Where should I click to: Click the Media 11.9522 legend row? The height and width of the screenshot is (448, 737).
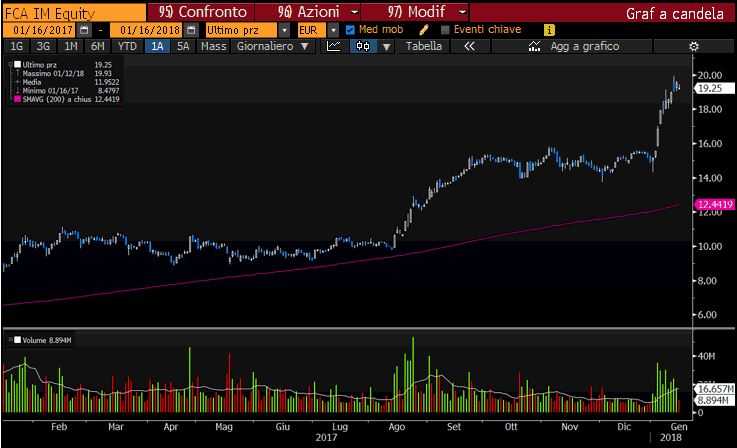tap(67, 82)
